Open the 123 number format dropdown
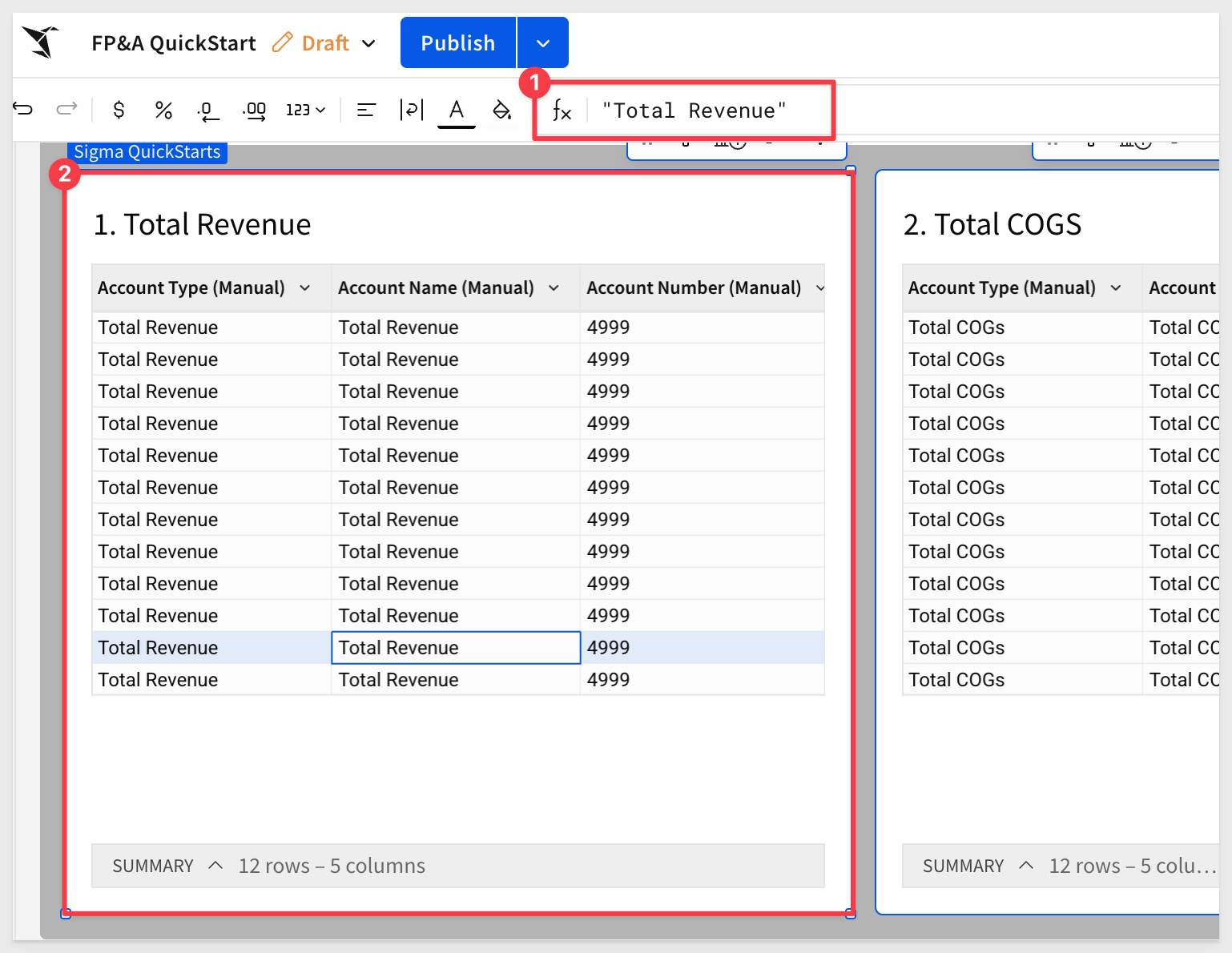 click(305, 110)
